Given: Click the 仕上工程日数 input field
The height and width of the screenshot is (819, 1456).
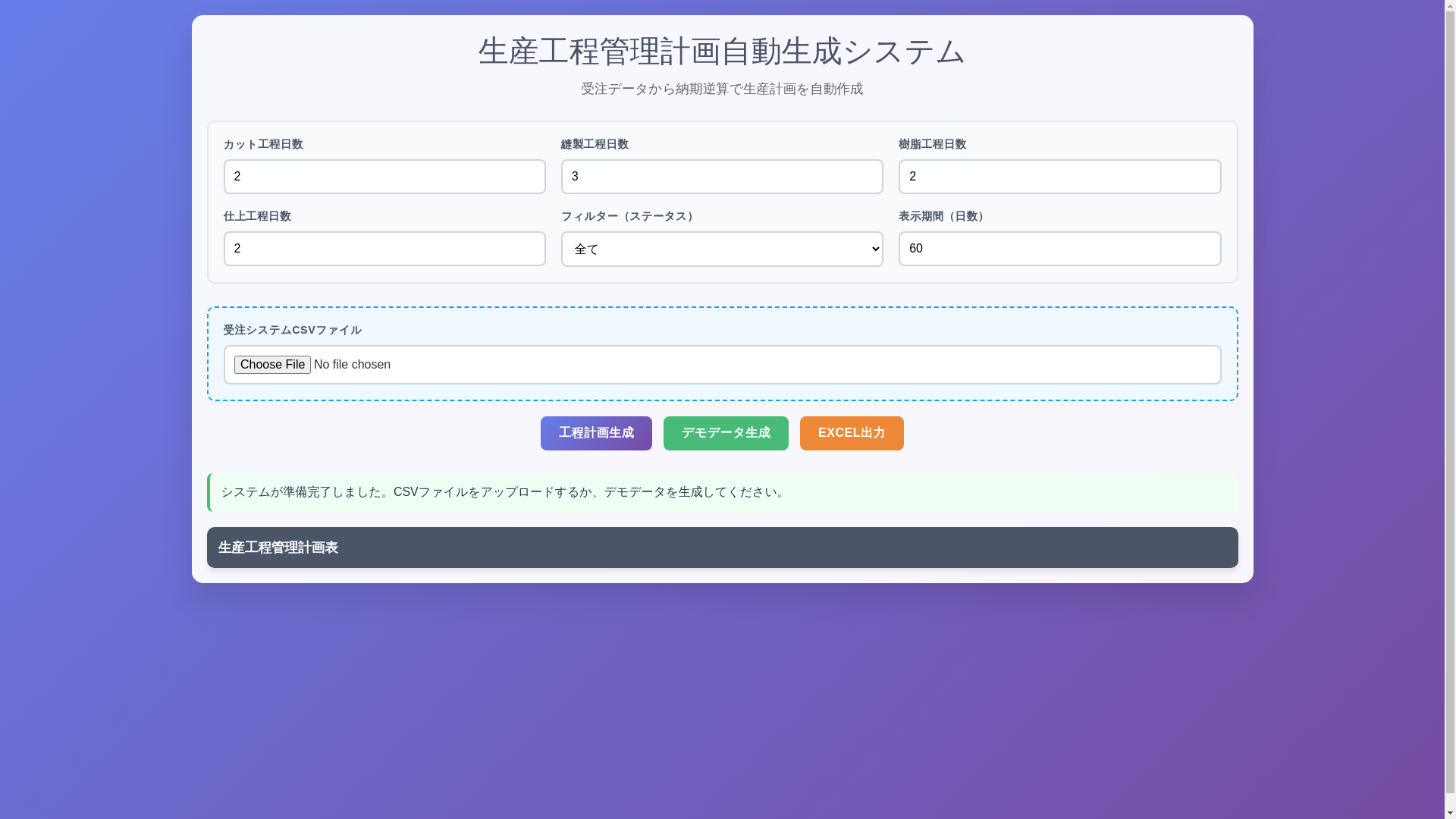Looking at the screenshot, I should pos(384,249).
